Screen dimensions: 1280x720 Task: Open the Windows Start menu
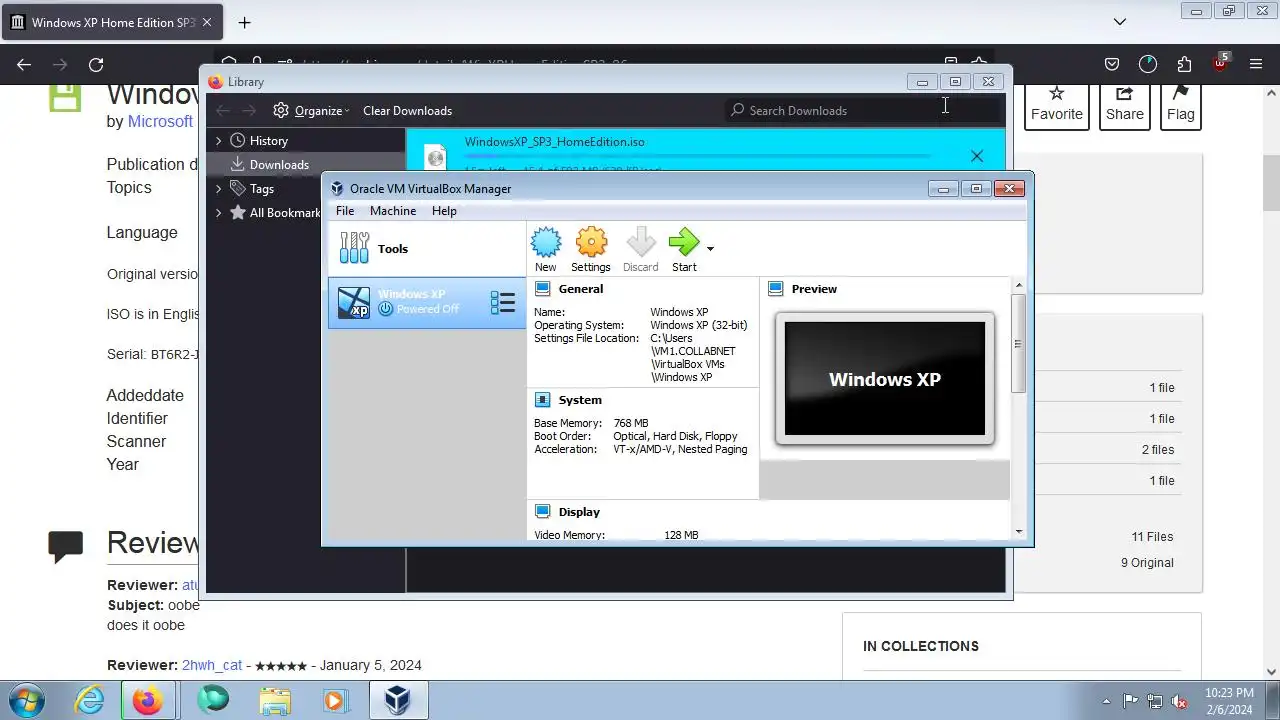click(27, 700)
